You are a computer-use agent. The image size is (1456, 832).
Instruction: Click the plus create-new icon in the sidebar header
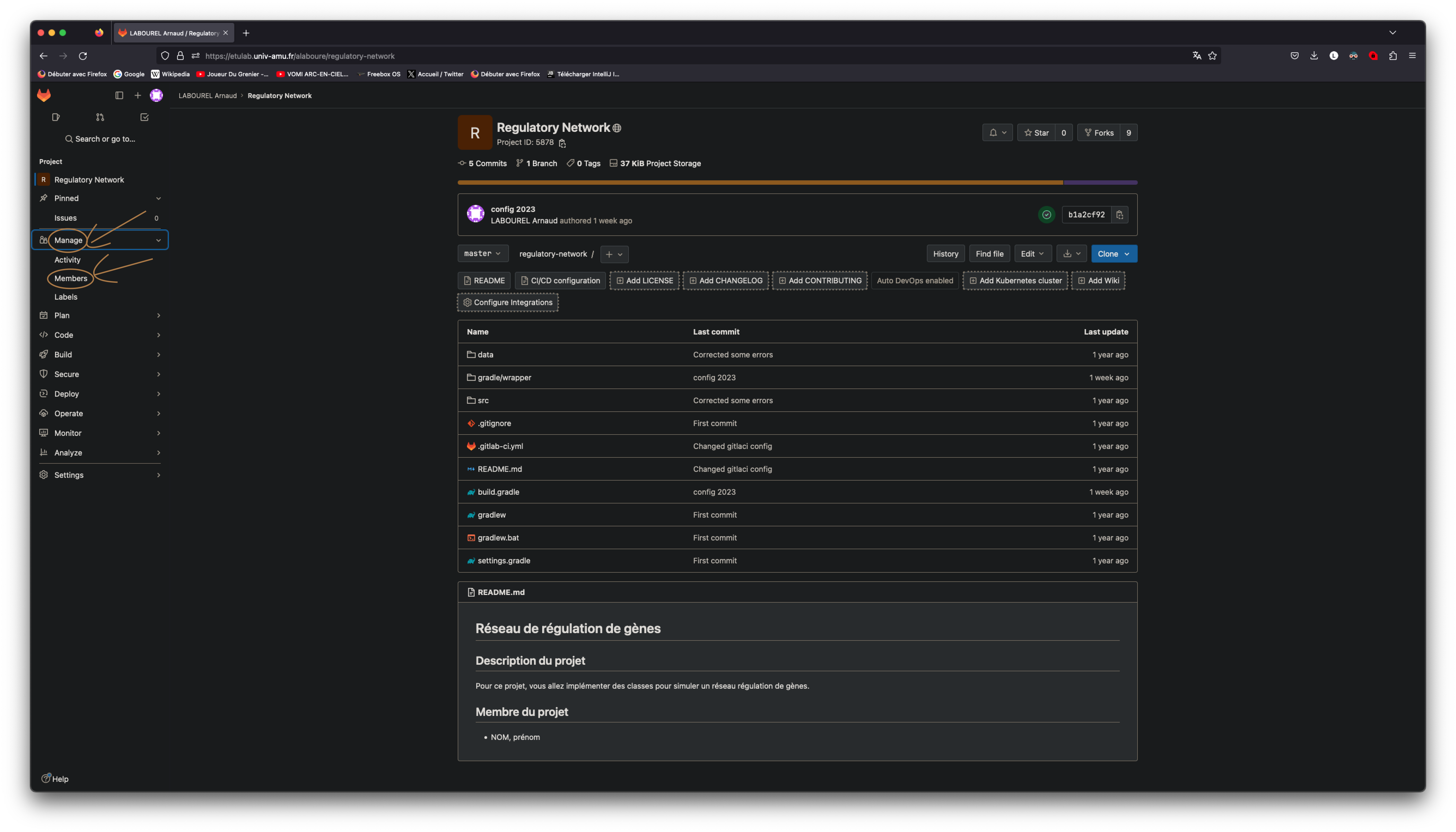tap(137, 95)
